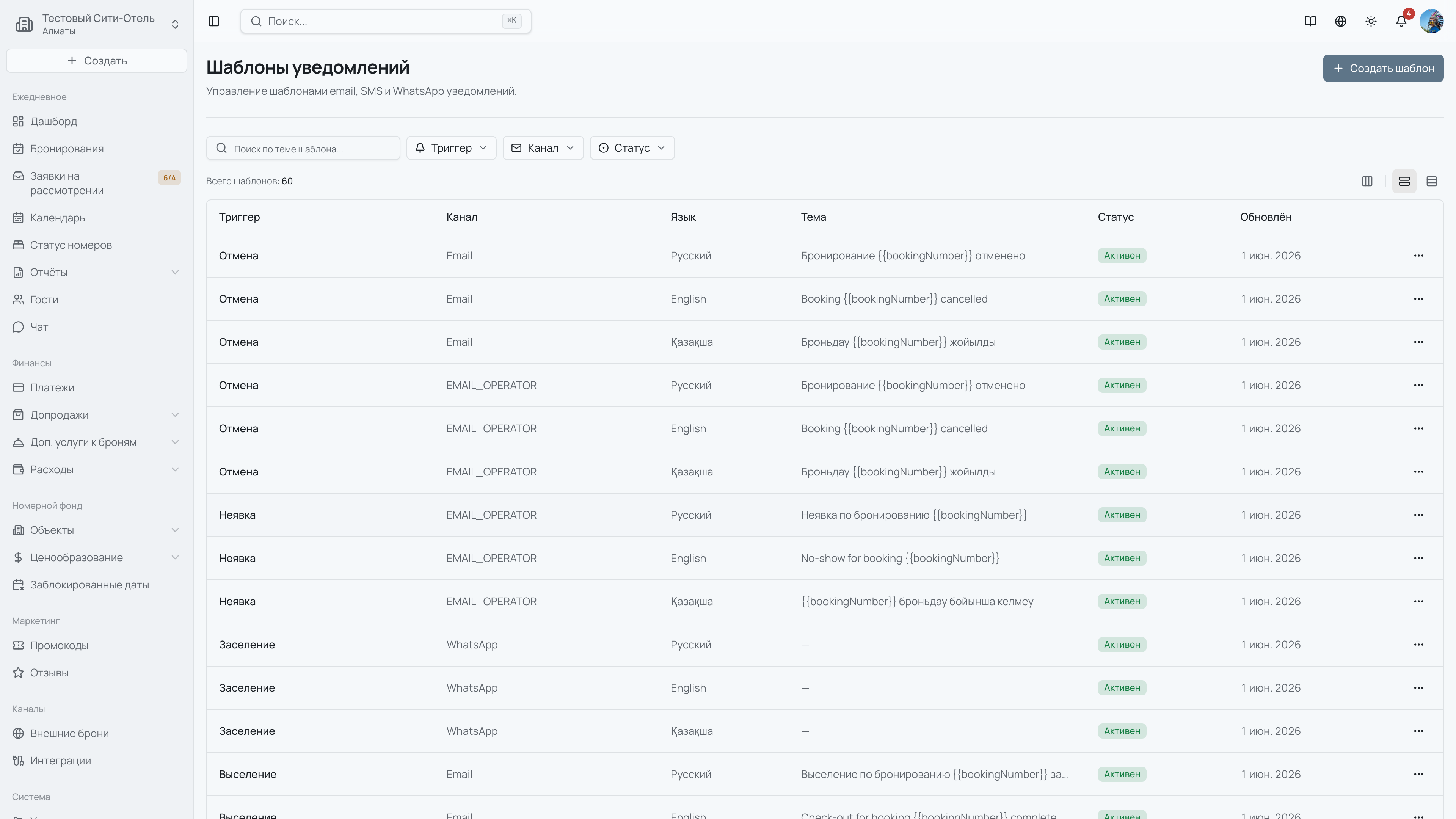
Task: Open the Статус filter dropdown
Action: (x=632, y=147)
